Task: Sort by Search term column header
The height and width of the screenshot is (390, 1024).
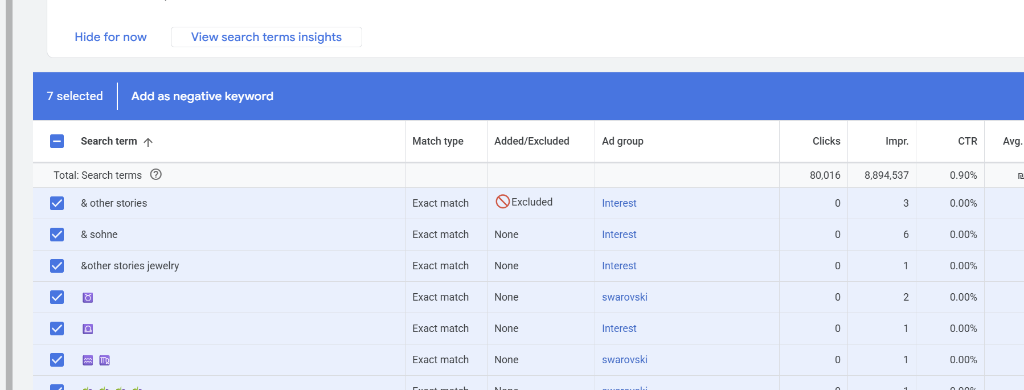Action: click(x=108, y=141)
